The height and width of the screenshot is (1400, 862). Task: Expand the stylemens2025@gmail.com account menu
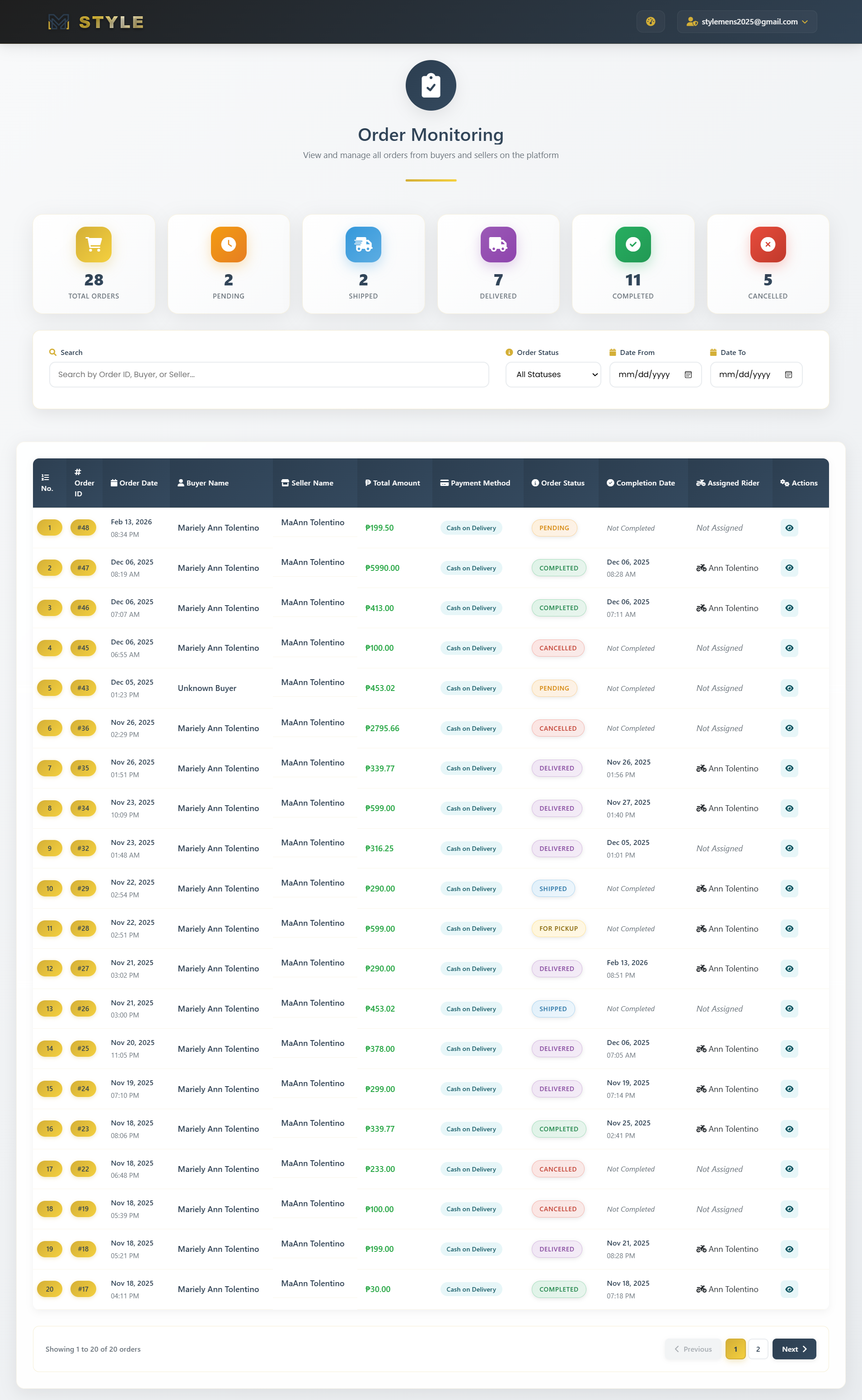pos(747,21)
